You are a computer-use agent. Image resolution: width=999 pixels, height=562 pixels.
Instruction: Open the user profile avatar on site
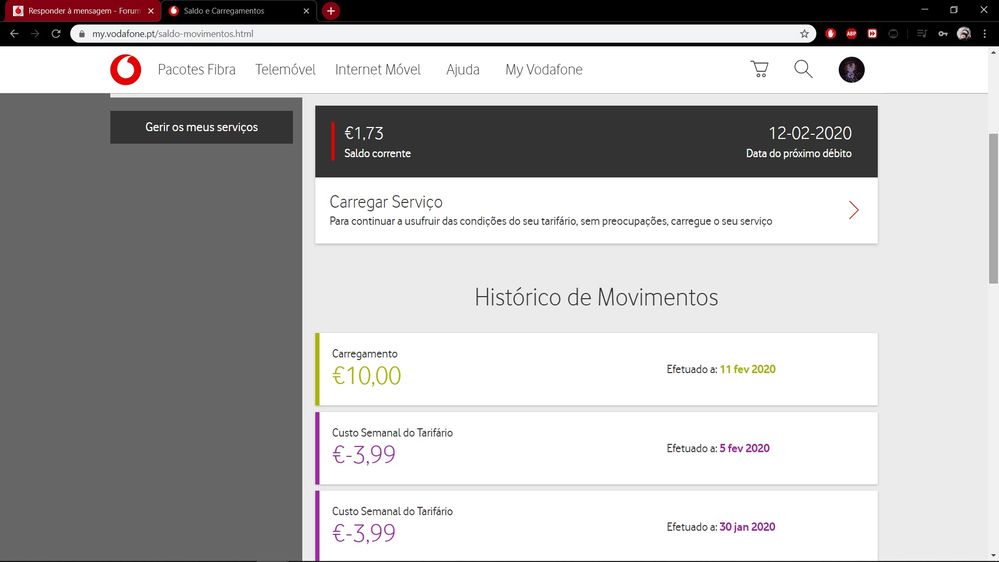851,69
